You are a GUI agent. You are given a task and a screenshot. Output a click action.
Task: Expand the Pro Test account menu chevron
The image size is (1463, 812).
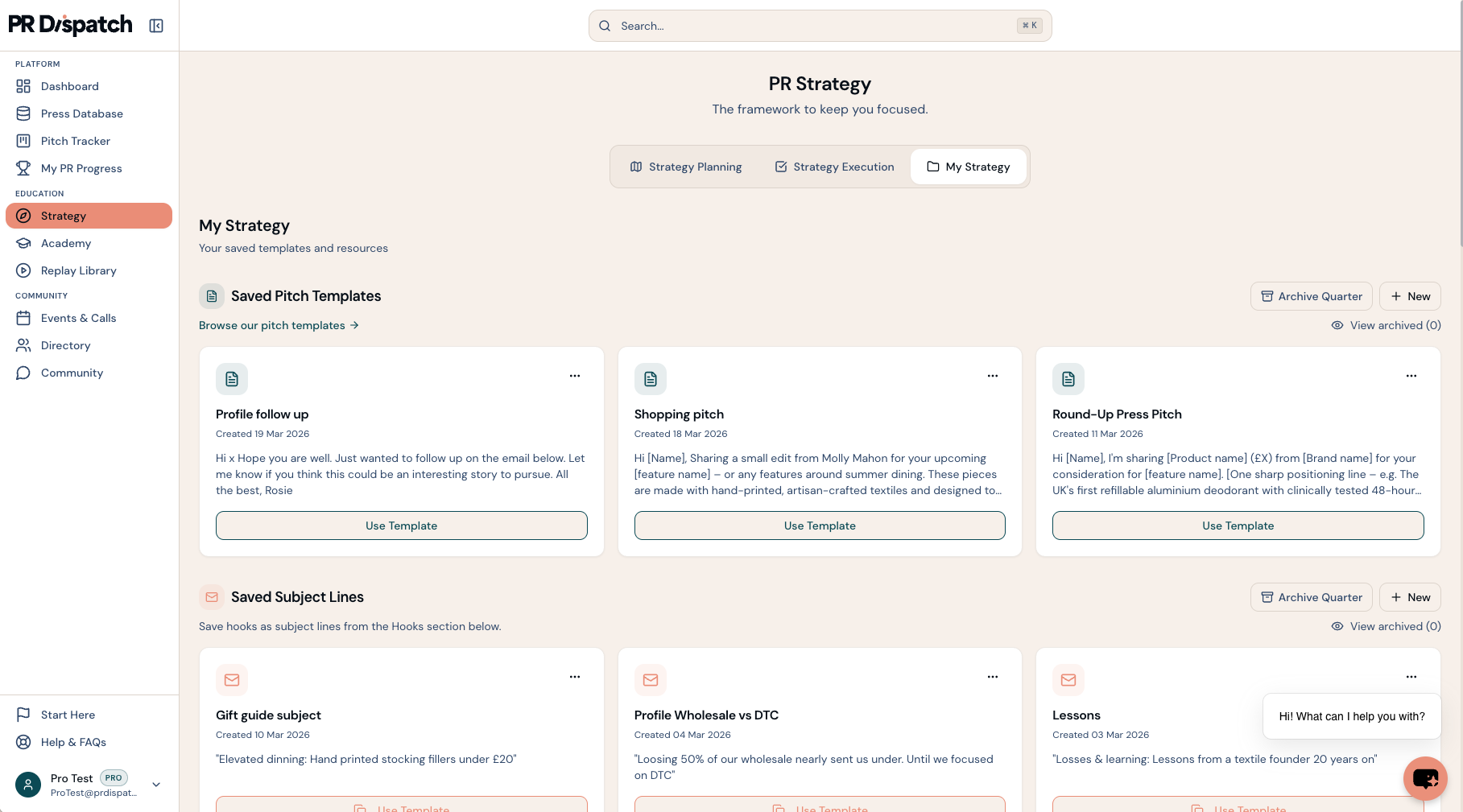click(x=156, y=785)
